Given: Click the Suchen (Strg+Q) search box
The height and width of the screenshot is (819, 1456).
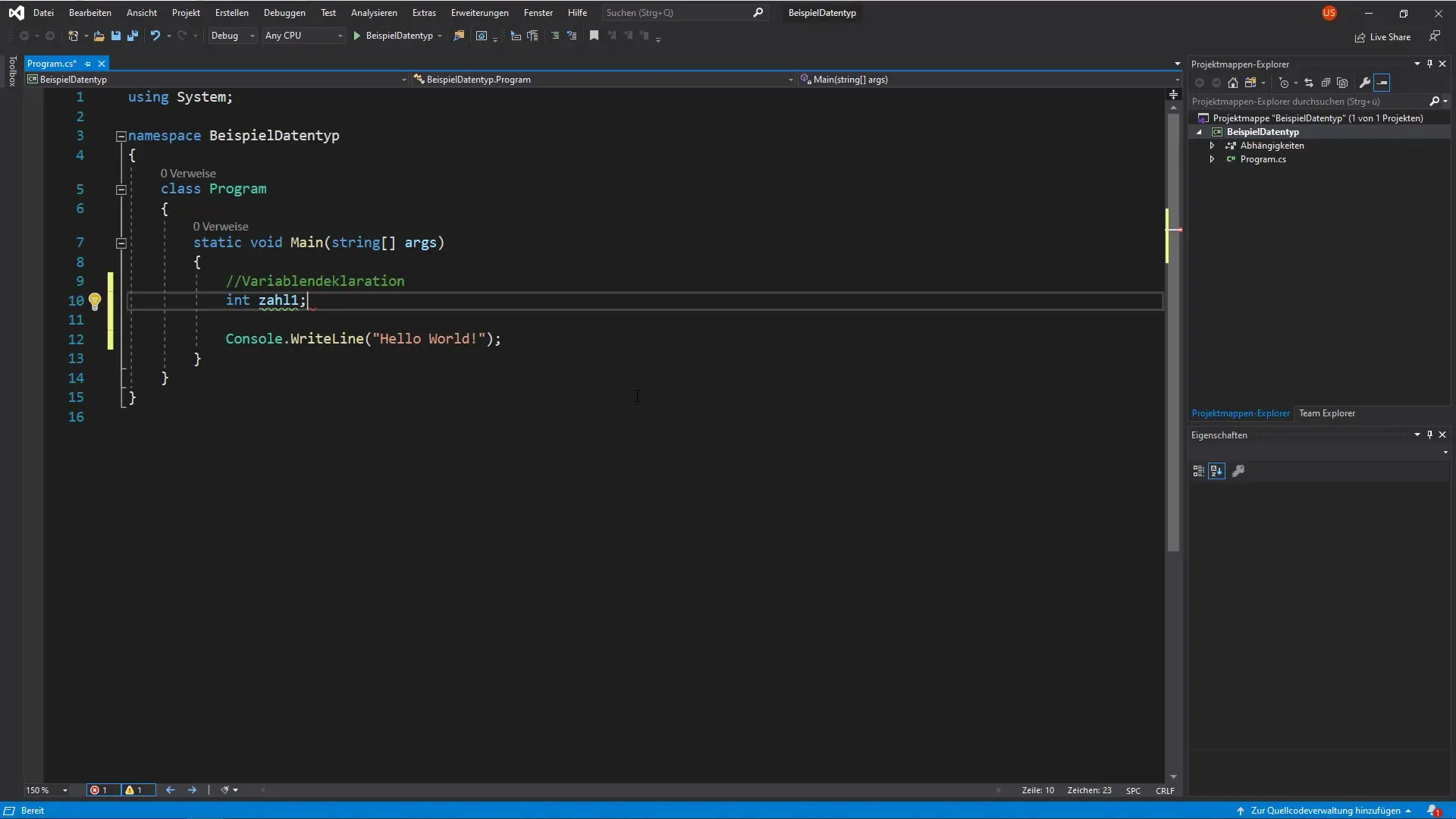Looking at the screenshot, I should tap(685, 13).
